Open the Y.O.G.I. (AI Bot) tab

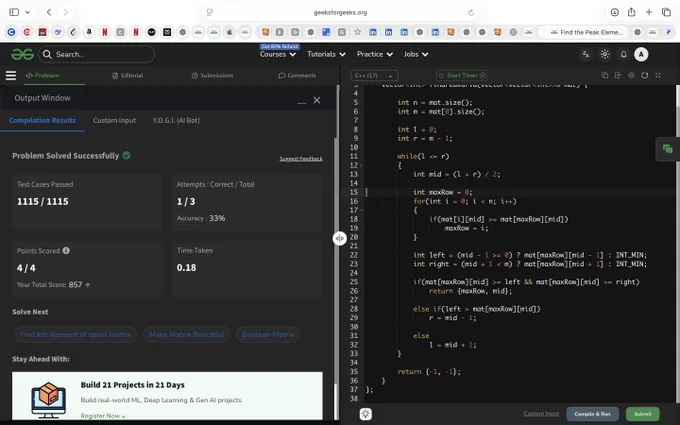click(x=176, y=121)
